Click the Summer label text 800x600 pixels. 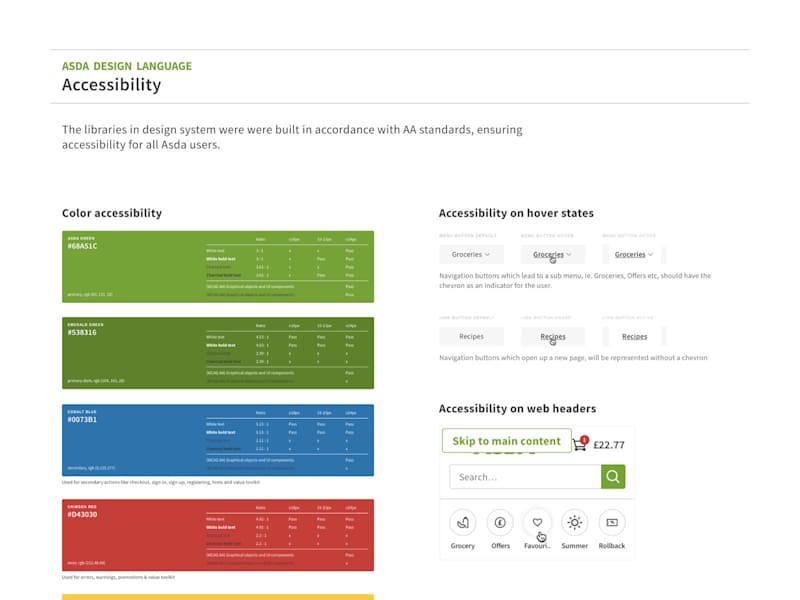coord(574,546)
